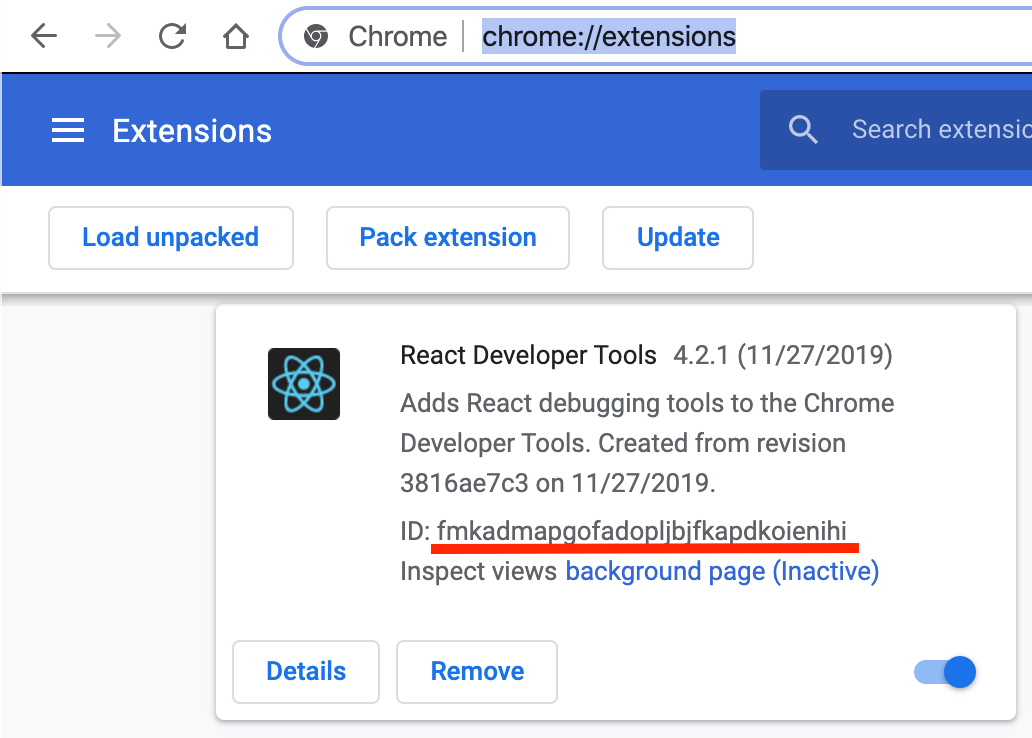
Task: Click the chrome://extensions address bar URL
Action: 608,37
